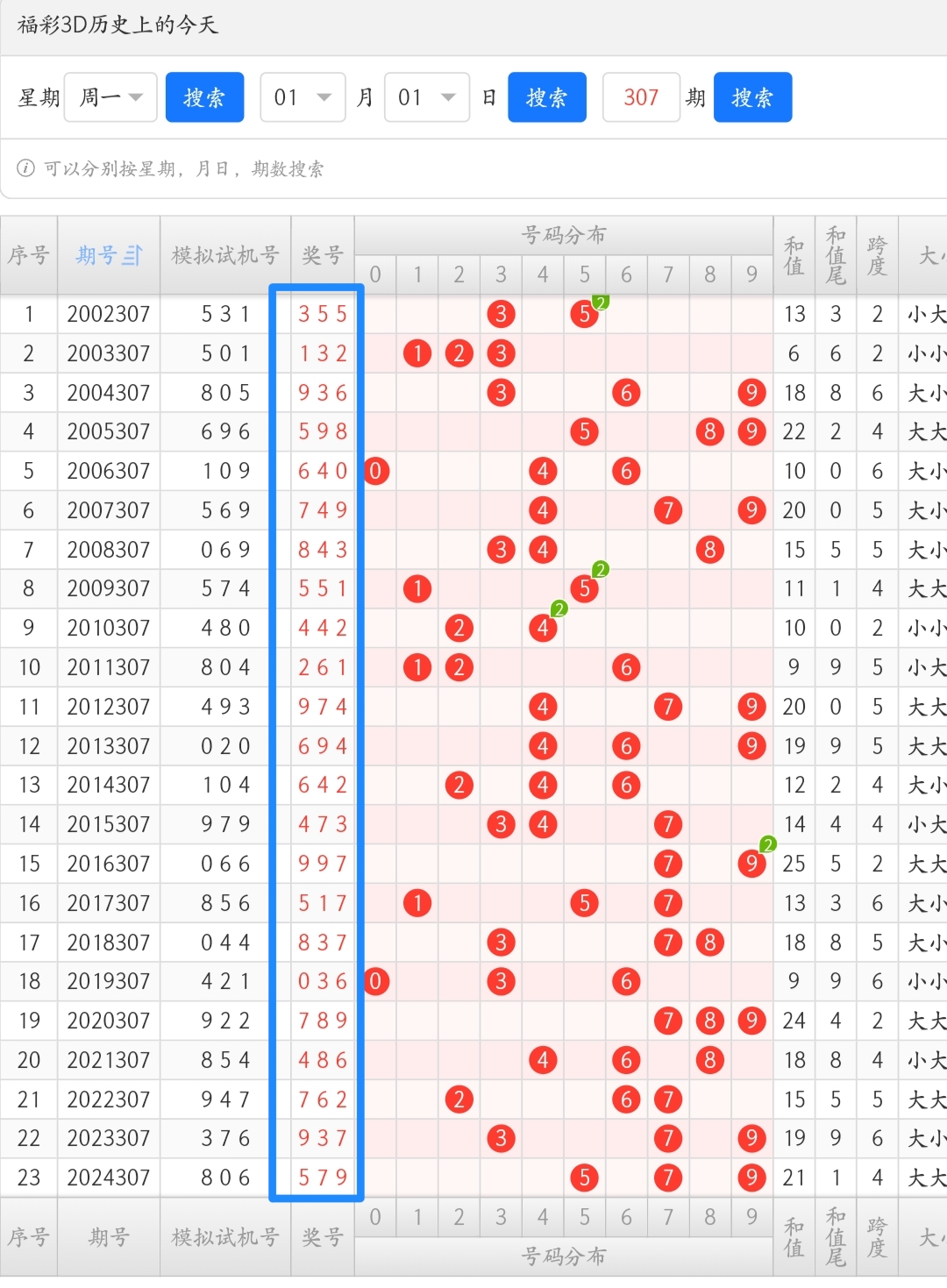Select issue number 2008307

[x=109, y=550]
